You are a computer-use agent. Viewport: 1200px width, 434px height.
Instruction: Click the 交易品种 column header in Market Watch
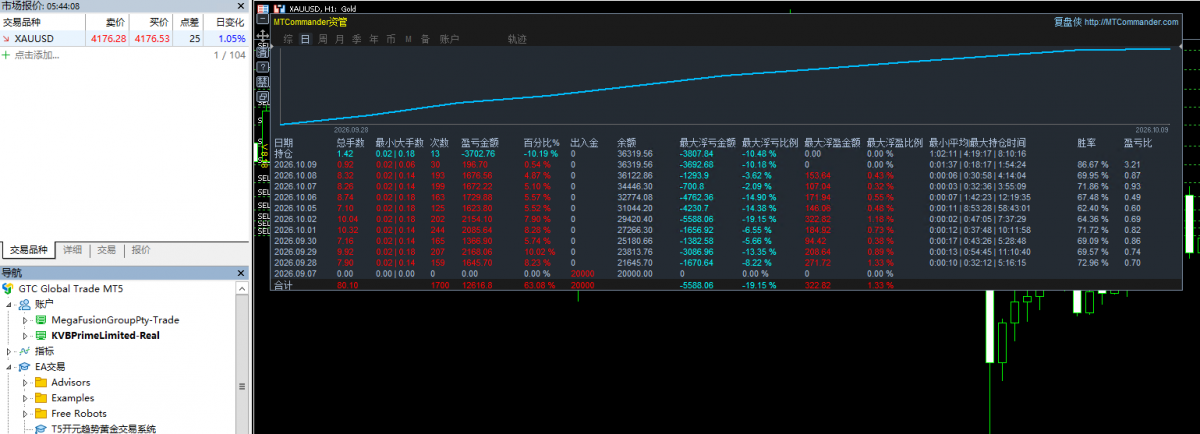click(x=41, y=21)
